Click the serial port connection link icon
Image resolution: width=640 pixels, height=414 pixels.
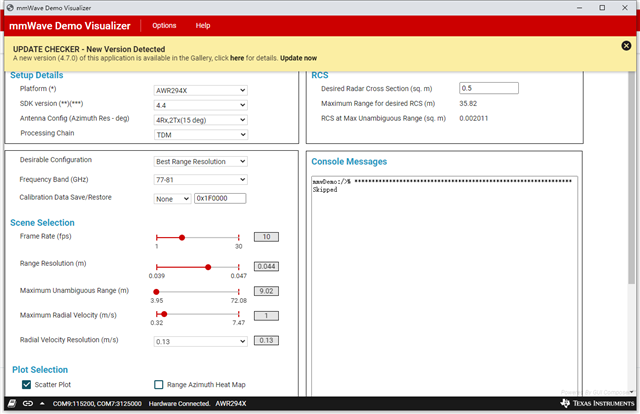point(28,403)
